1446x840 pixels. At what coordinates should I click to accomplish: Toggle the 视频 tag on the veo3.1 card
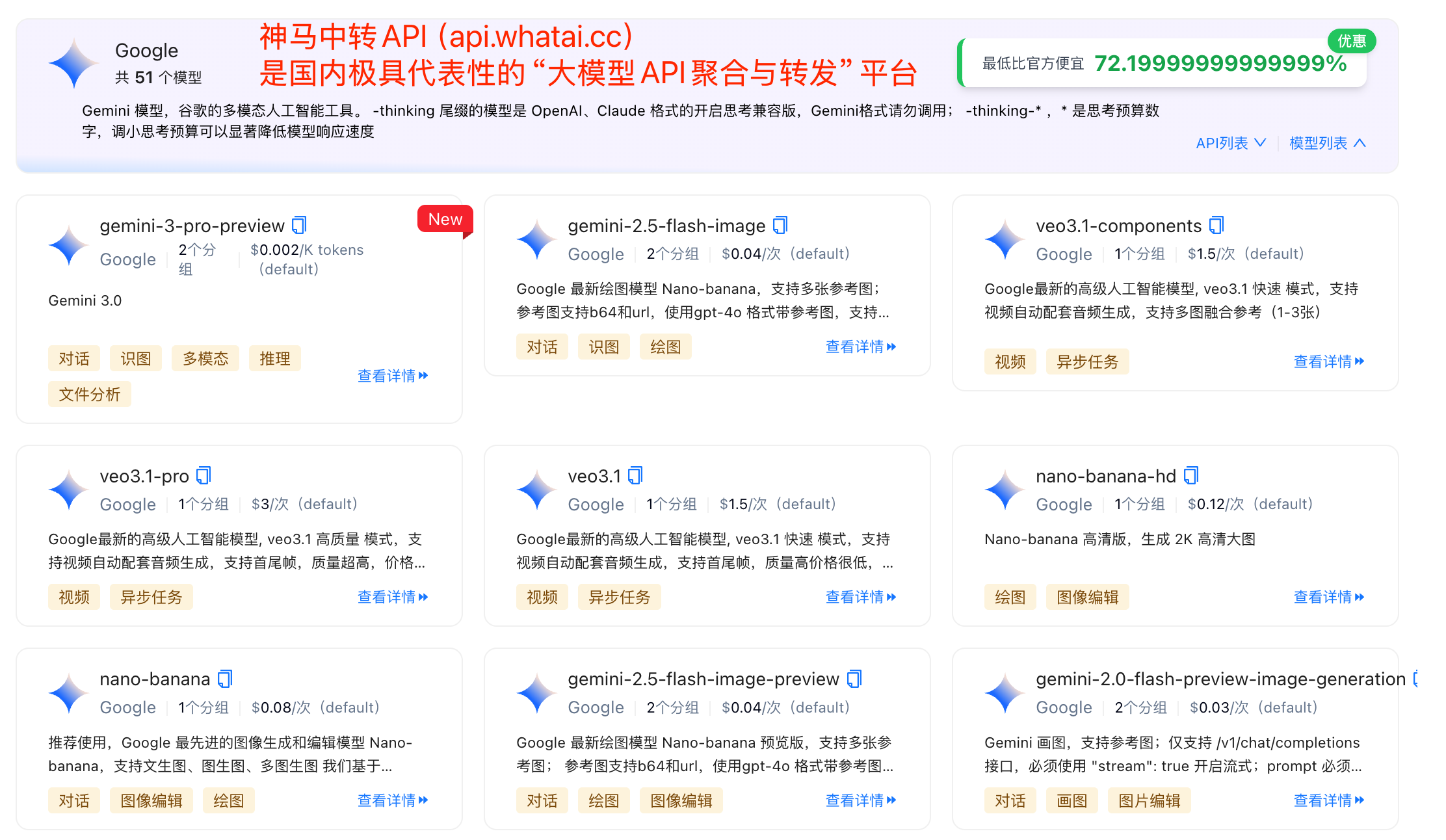tap(542, 596)
